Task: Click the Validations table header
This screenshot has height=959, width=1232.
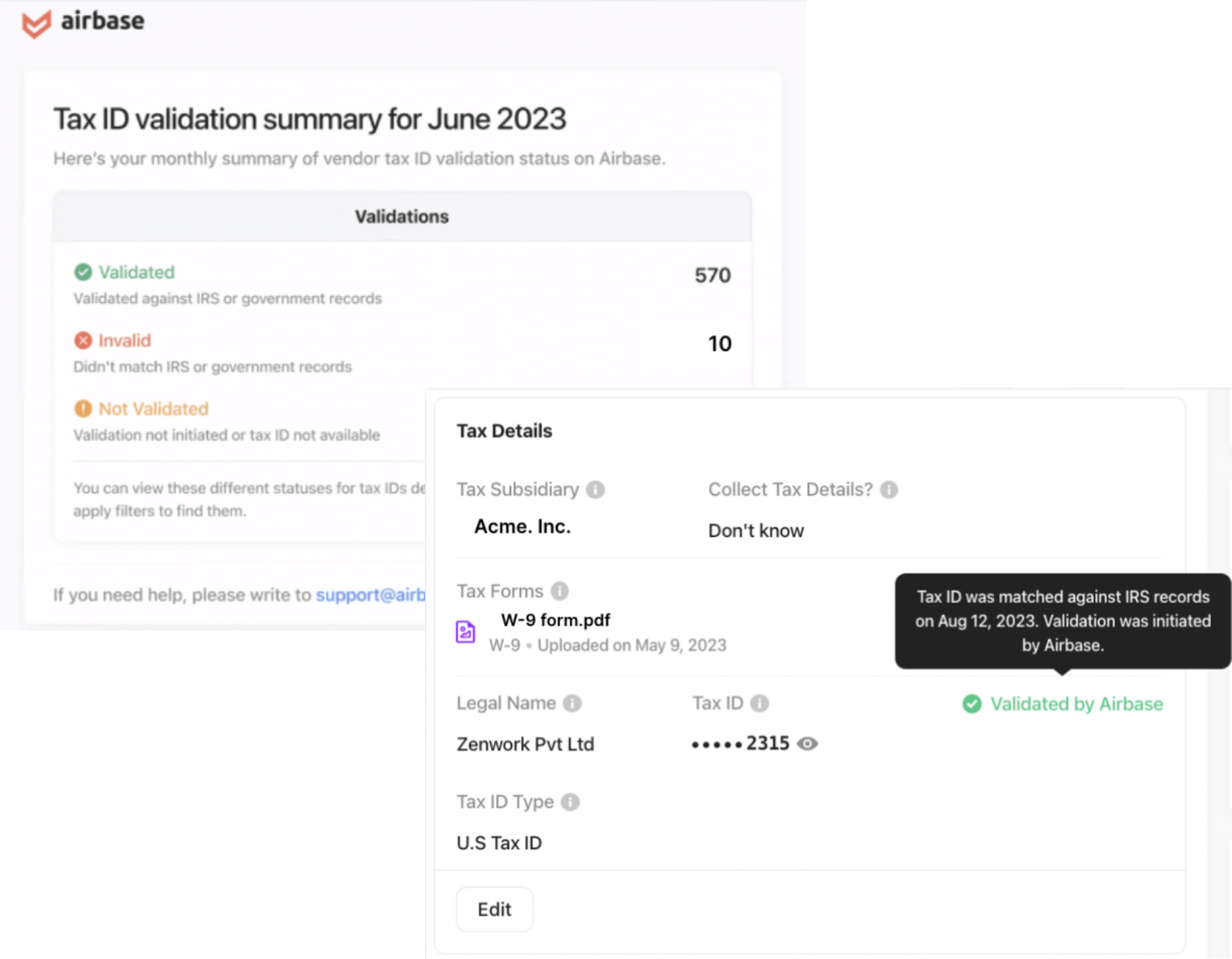Action: pos(402,217)
